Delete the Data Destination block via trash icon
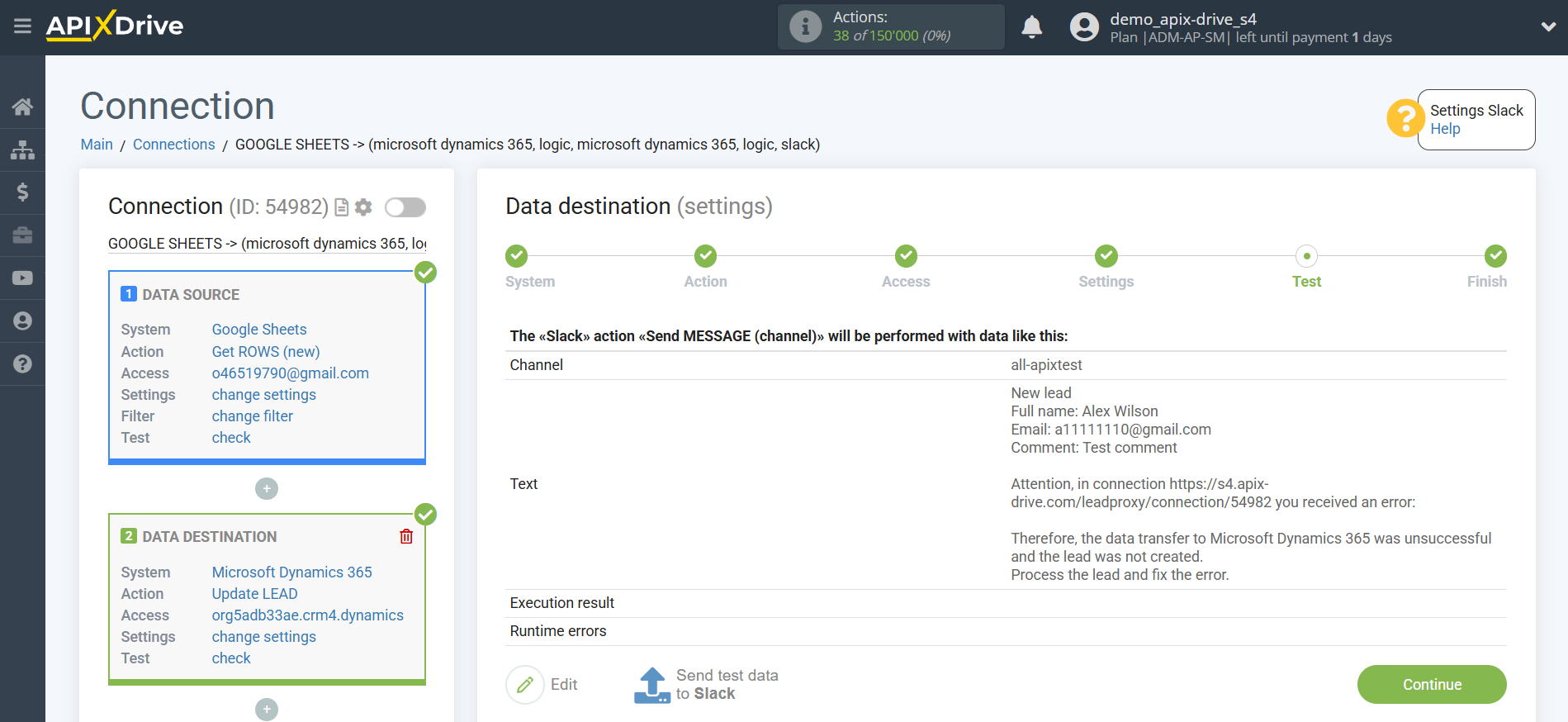This screenshot has width=1568, height=722. [x=406, y=537]
